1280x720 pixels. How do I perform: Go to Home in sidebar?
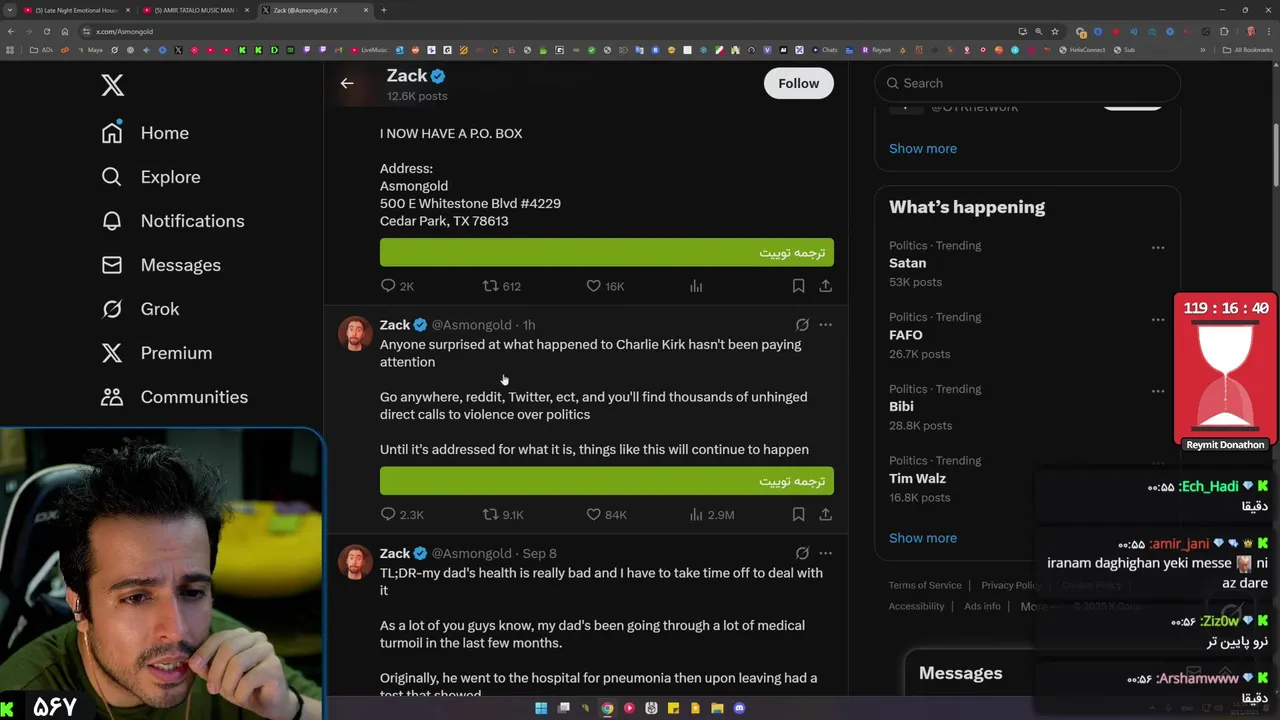coord(145,133)
